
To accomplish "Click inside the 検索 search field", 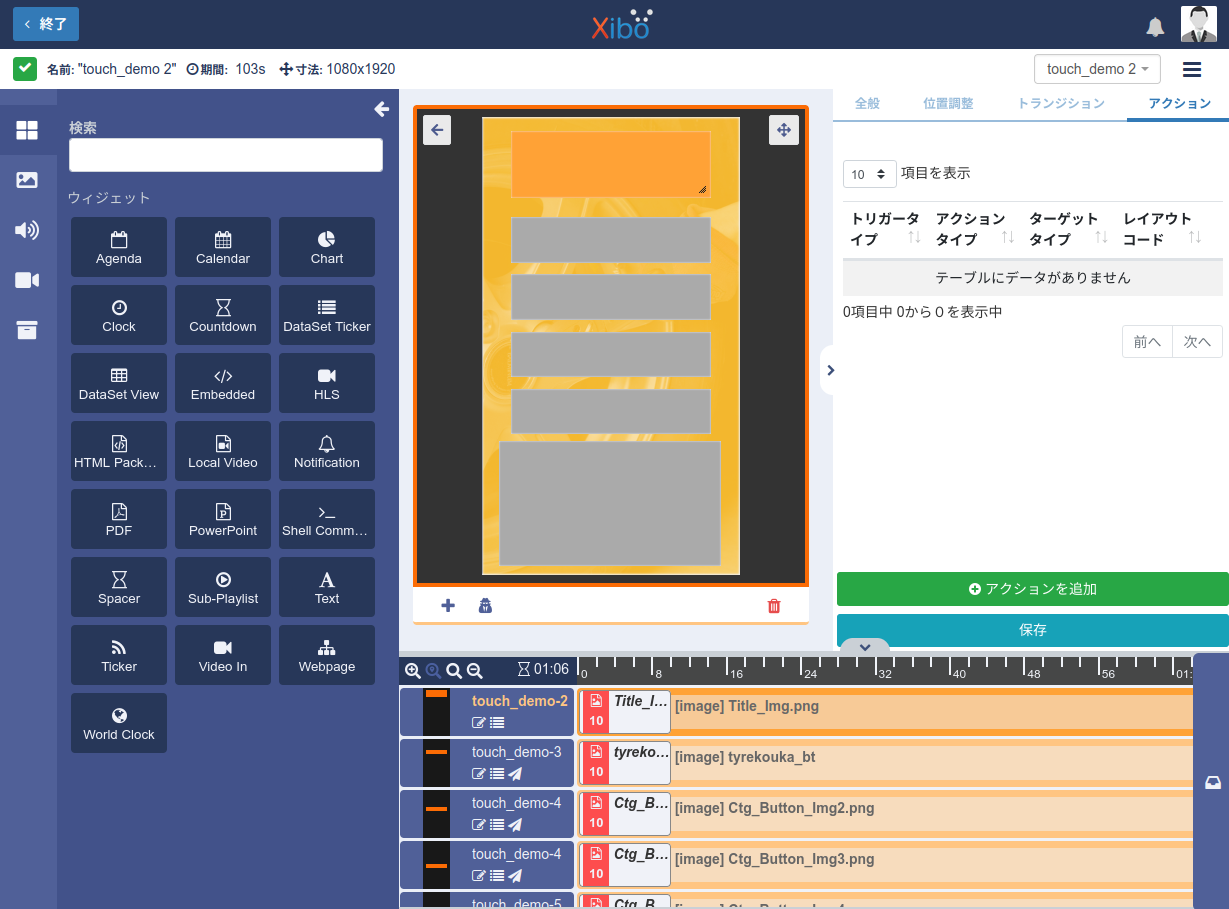I will (225, 155).
